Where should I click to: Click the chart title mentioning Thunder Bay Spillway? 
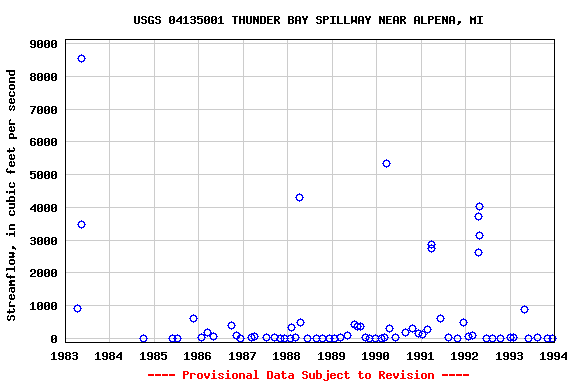point(308,20)
